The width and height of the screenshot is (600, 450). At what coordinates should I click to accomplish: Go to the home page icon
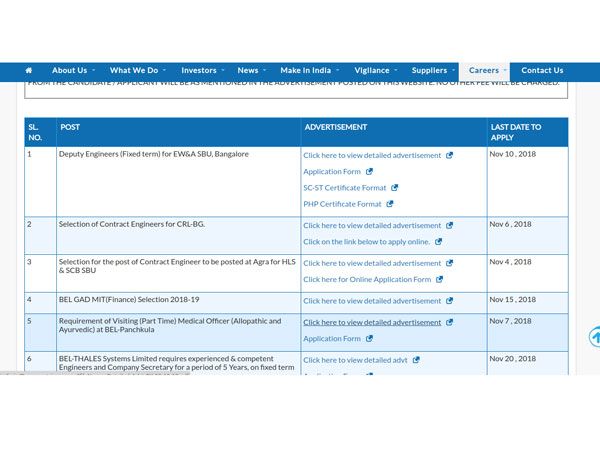pos(29,70)
